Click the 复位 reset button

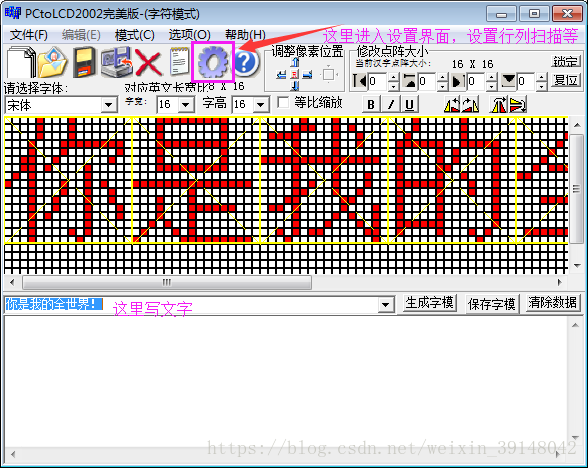pyautogui.click(x=566, y=80)
